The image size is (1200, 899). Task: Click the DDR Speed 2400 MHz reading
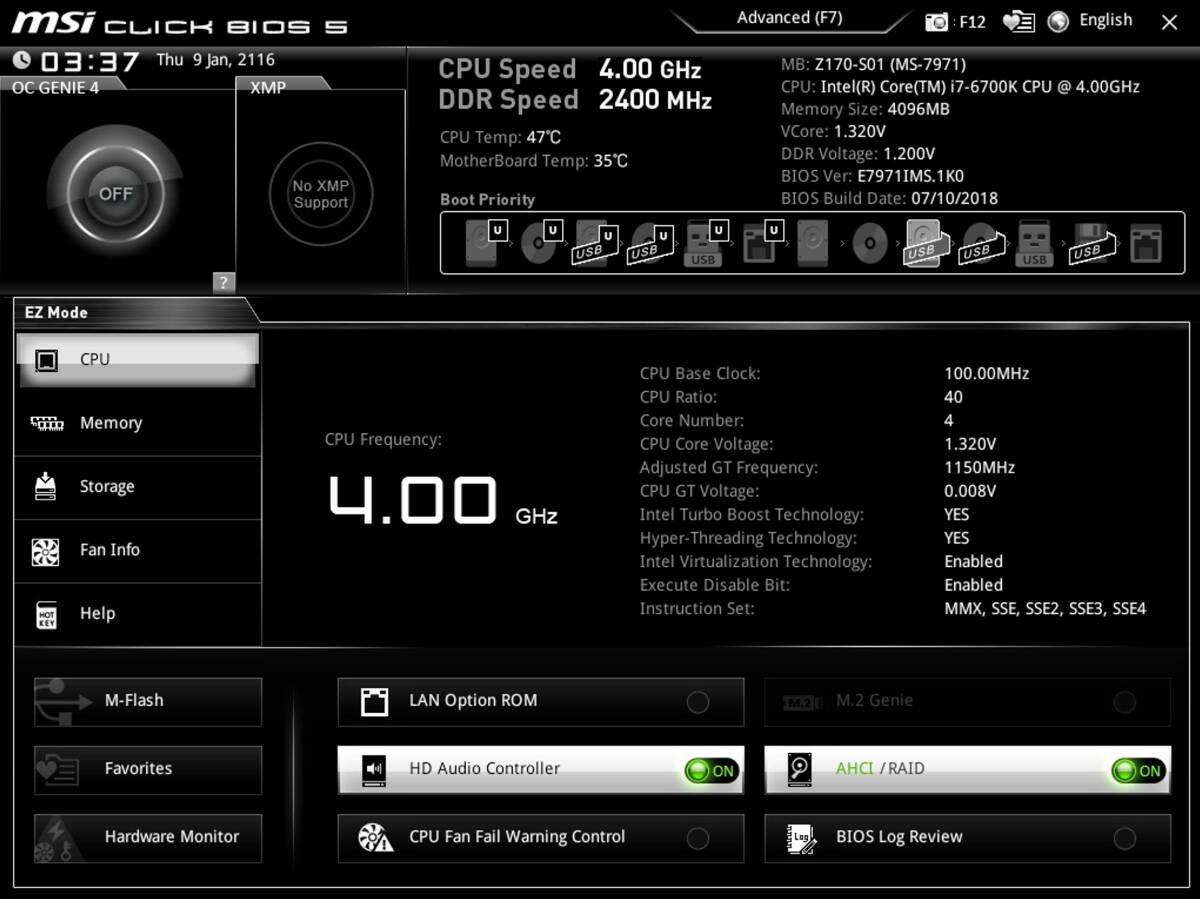575,100
